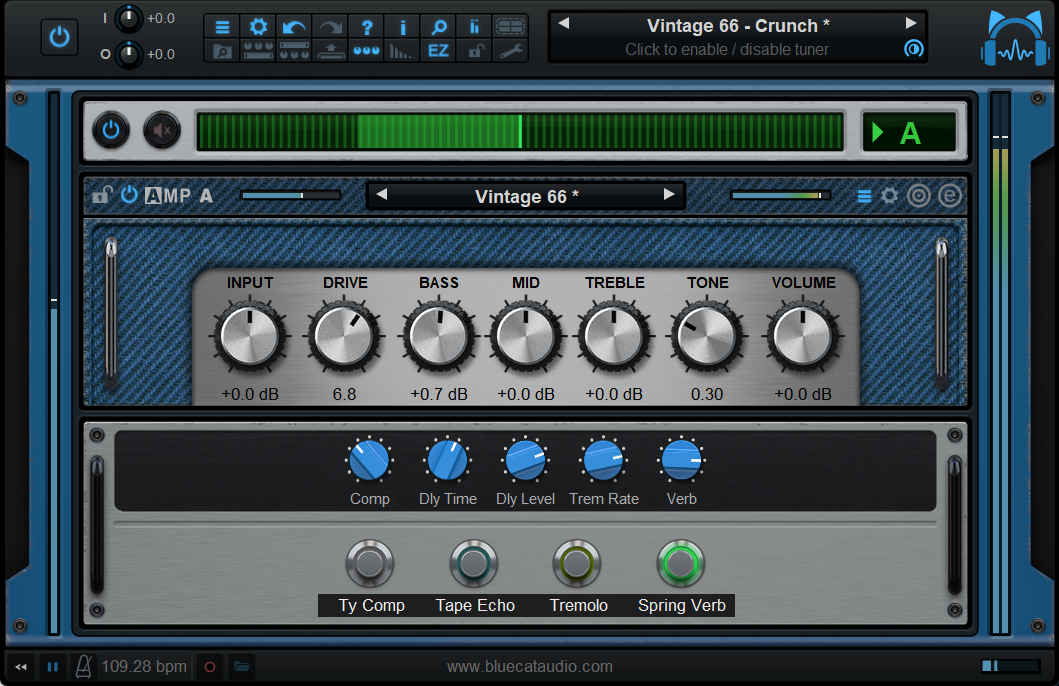Click the undo arrow in the top toolbar

click(x=294, y=27)
